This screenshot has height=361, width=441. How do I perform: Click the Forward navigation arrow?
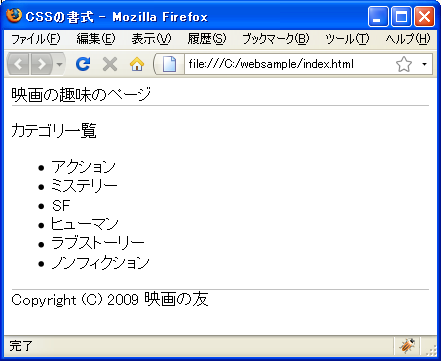click(x=42, y=64)
